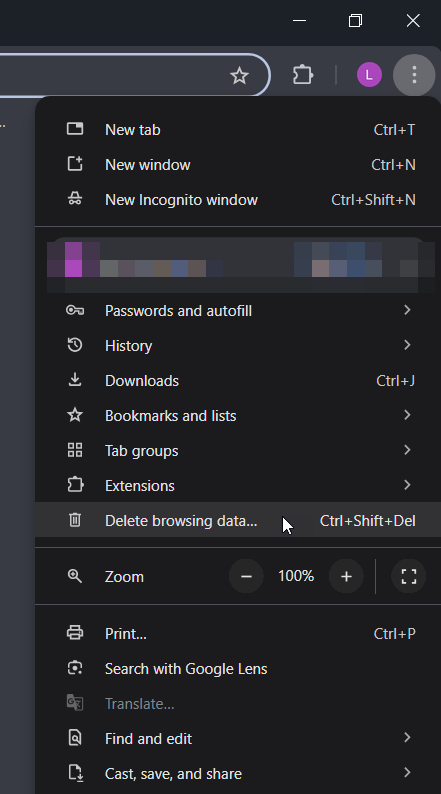Click the trash icon for Delete browsing data

(75, 520)
